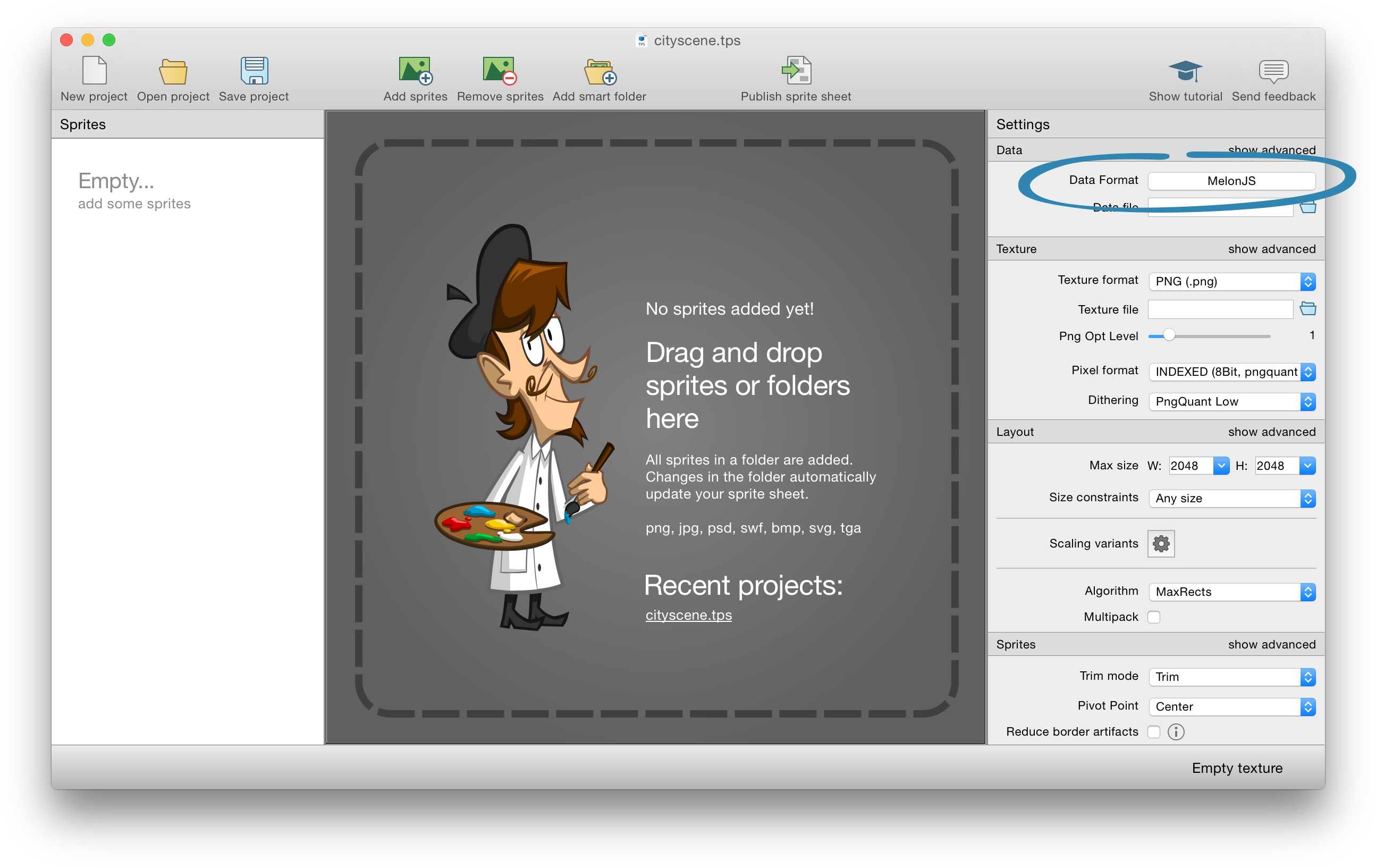
Task: Click the Png Opt Level slider handle
Action: 1169,335
